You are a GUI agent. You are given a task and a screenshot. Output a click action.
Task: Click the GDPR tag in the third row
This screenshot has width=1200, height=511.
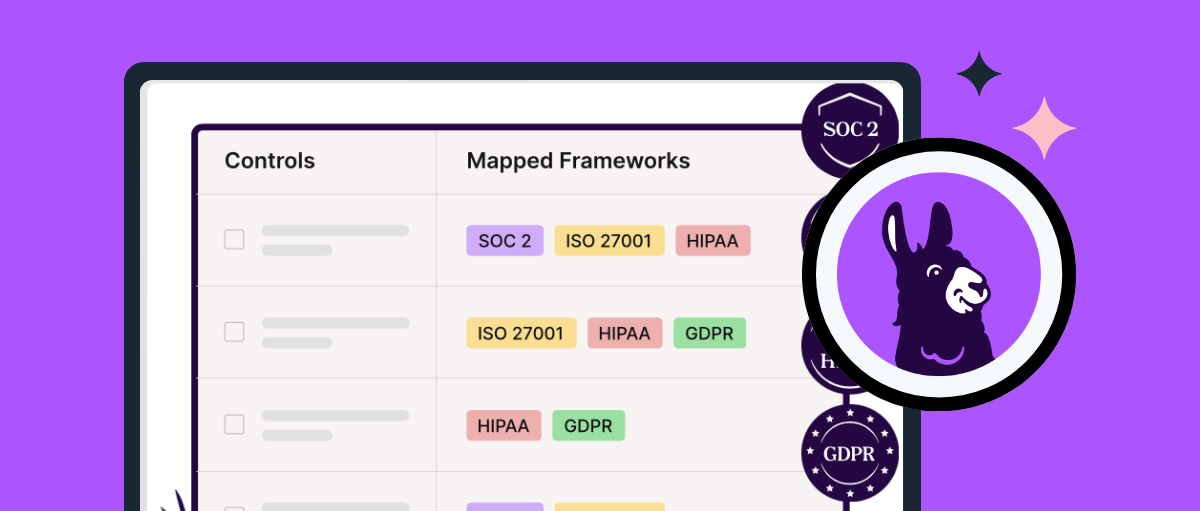[x=588, y=425]
